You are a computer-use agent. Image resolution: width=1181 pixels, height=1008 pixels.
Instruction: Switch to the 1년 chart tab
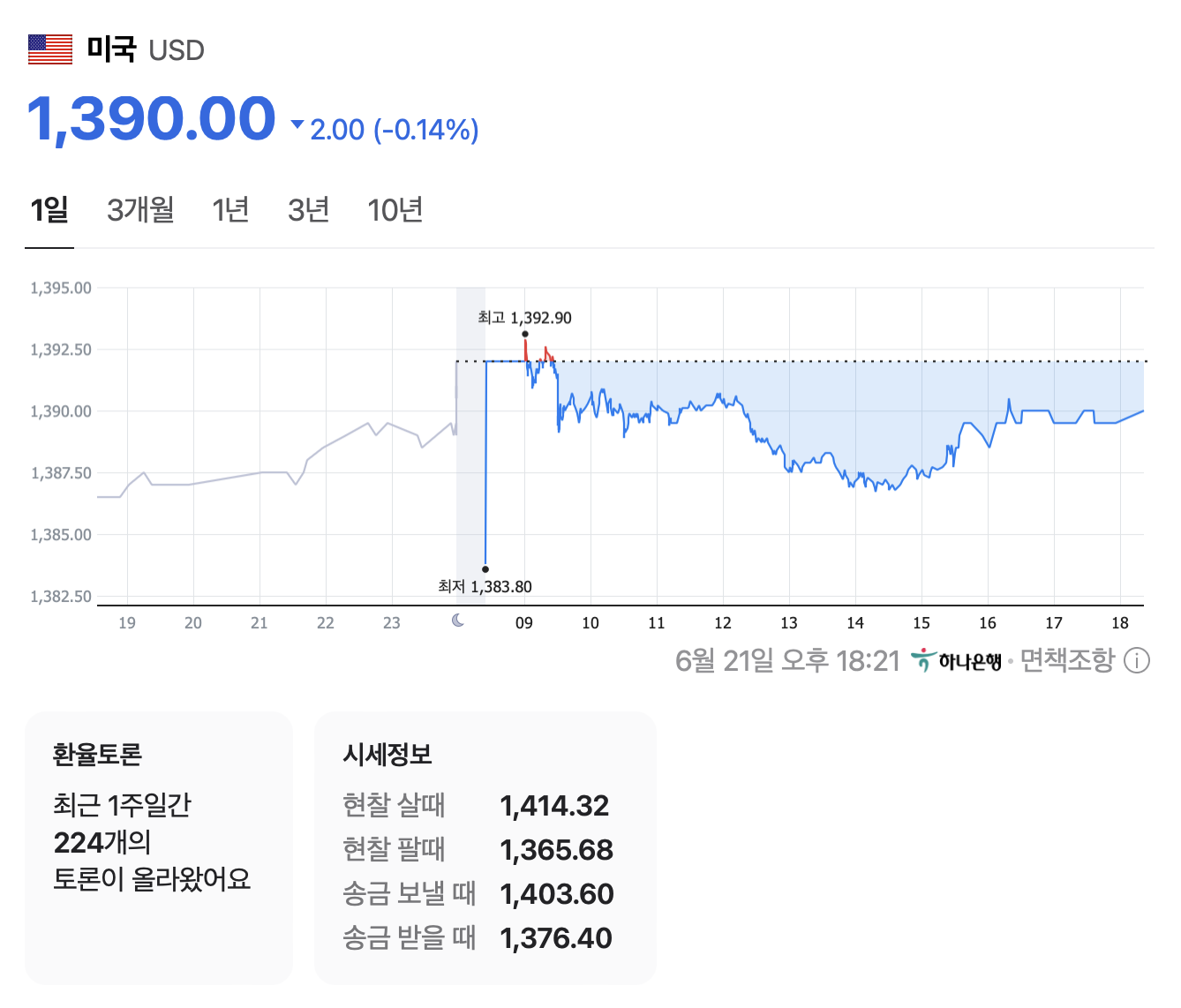[x=230, y=210]
